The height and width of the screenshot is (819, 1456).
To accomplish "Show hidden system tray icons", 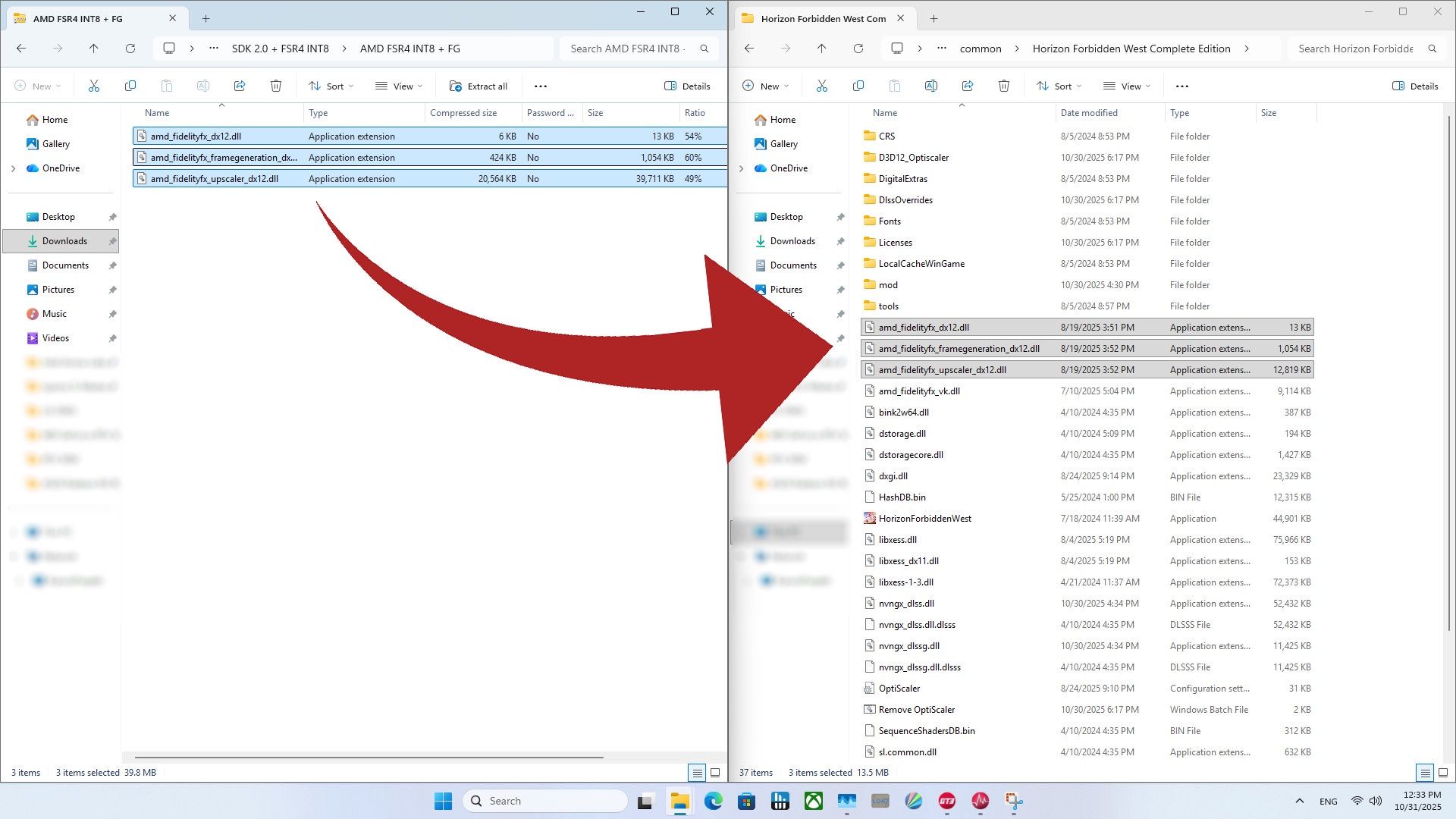I will [x=1299, y=801].
